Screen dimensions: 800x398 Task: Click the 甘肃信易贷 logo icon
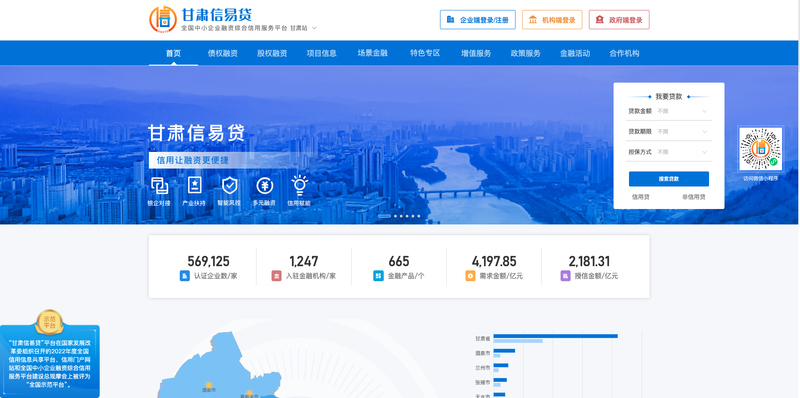(x=163, y=19)
